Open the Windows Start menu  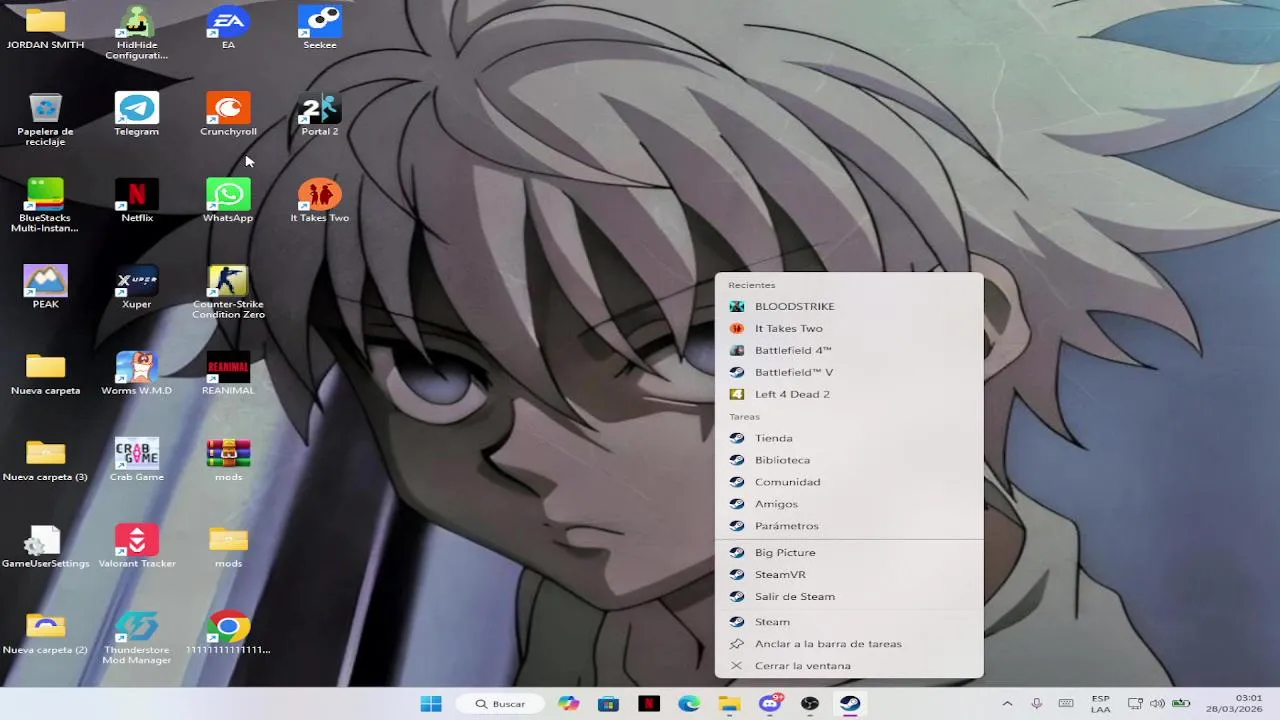431,704
